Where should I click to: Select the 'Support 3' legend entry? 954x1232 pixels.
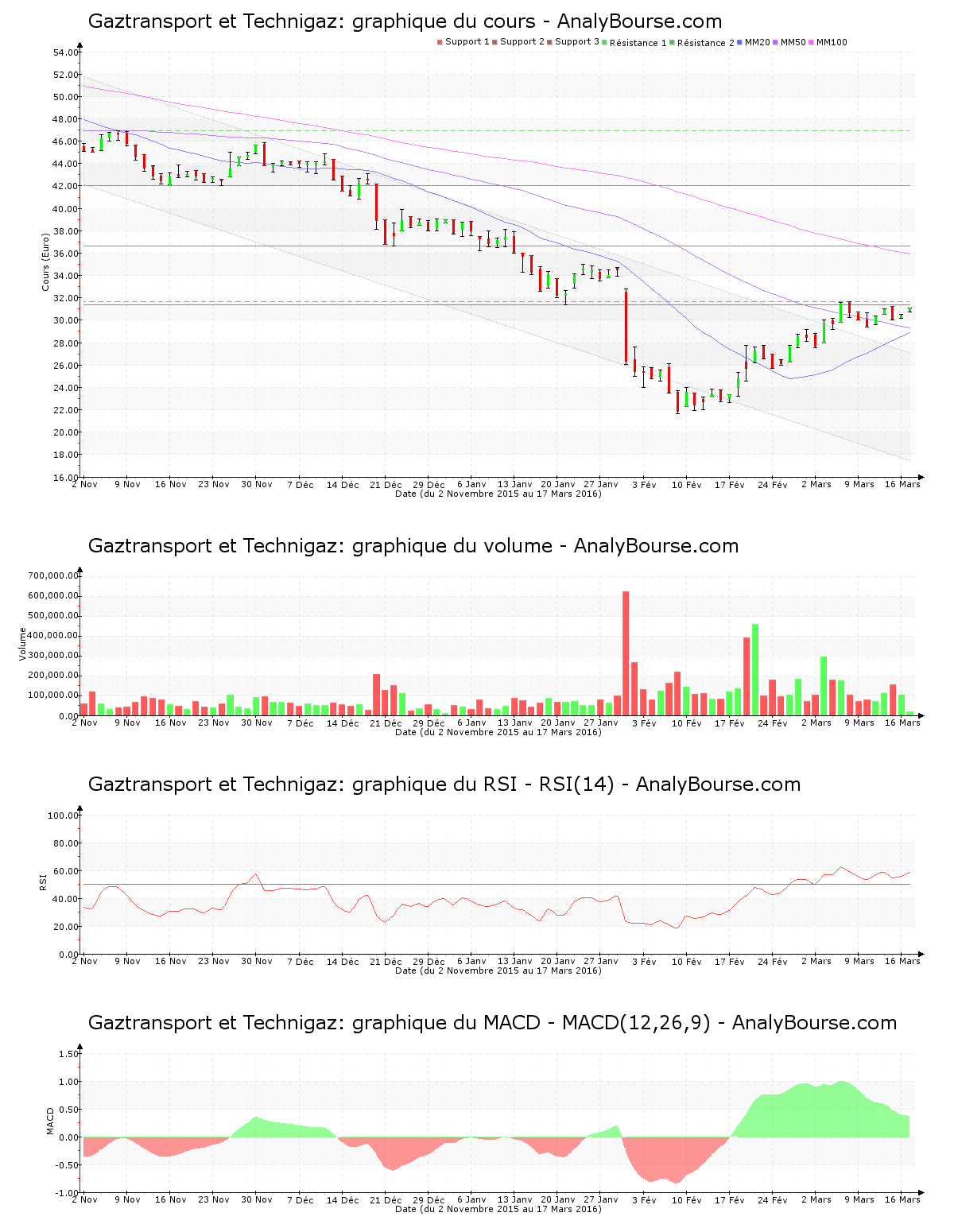coord(573,42)
